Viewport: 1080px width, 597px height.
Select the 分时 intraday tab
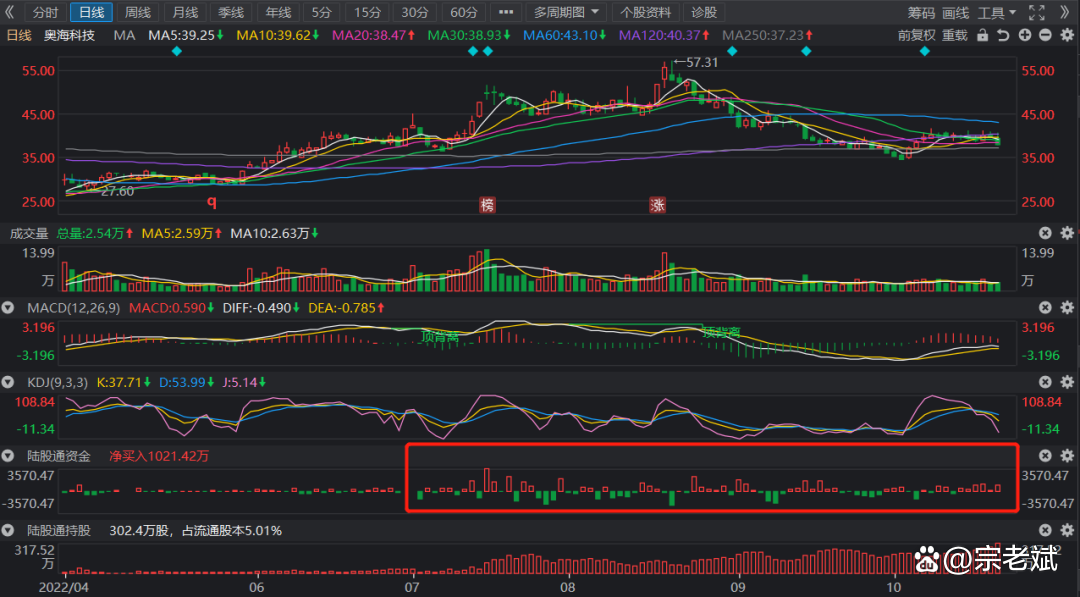[x=46, y=13]
